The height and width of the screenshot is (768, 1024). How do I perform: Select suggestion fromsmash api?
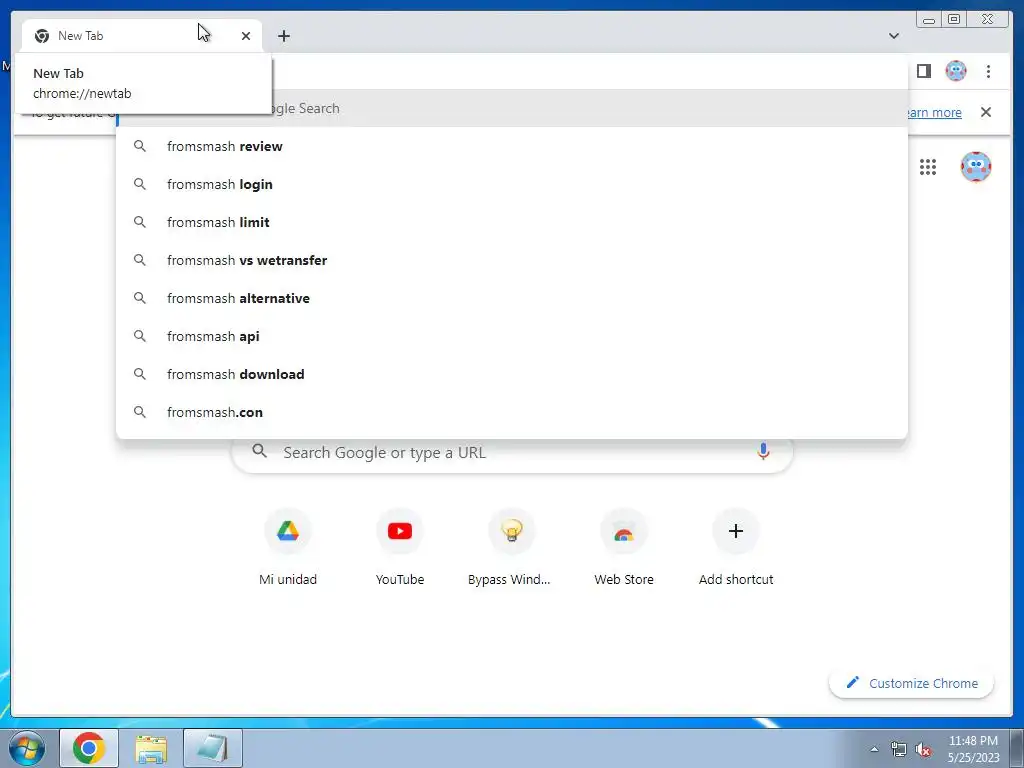[511, 336]
